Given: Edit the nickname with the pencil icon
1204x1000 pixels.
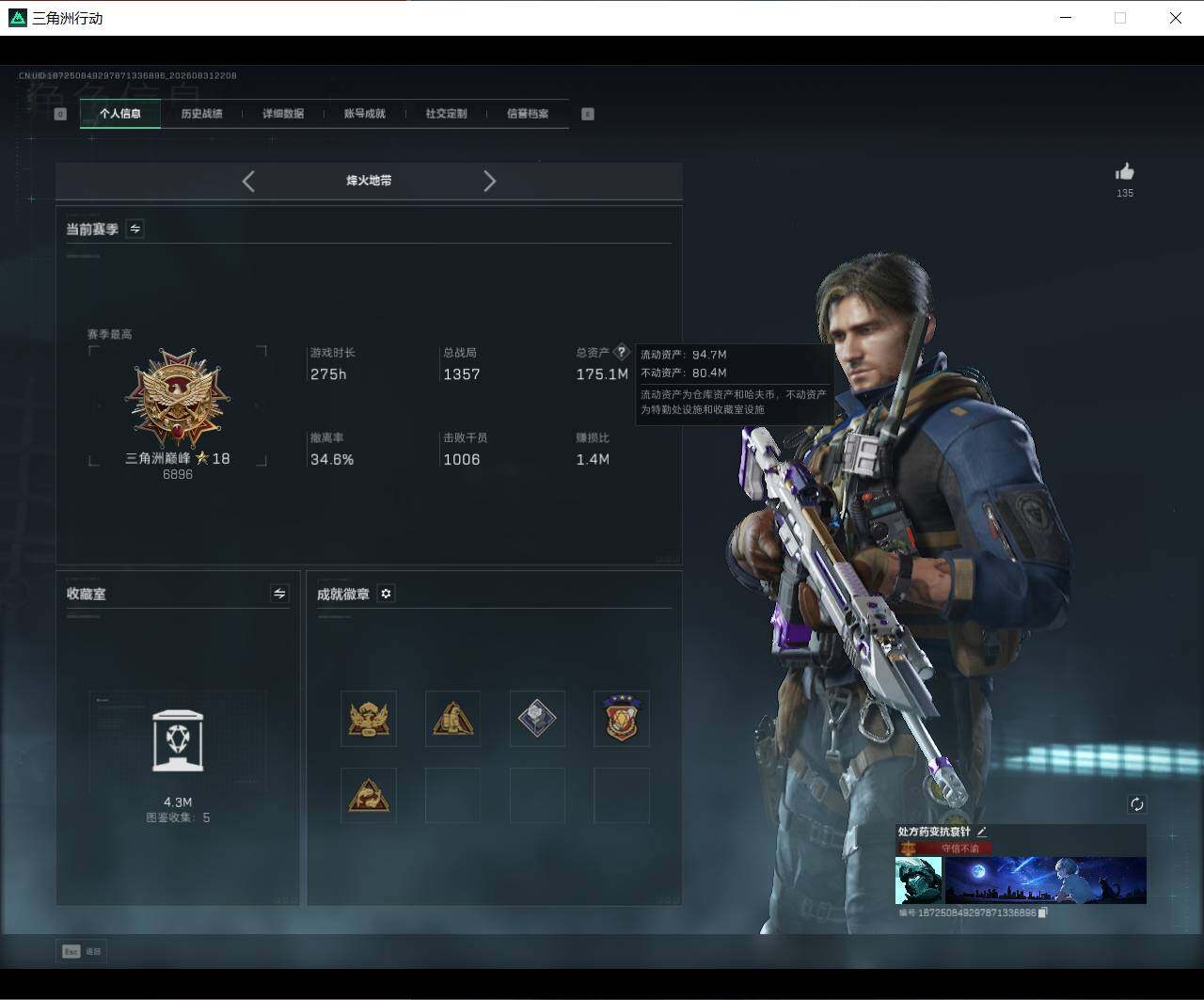Looking at the screenshot, I should [982, 832].
